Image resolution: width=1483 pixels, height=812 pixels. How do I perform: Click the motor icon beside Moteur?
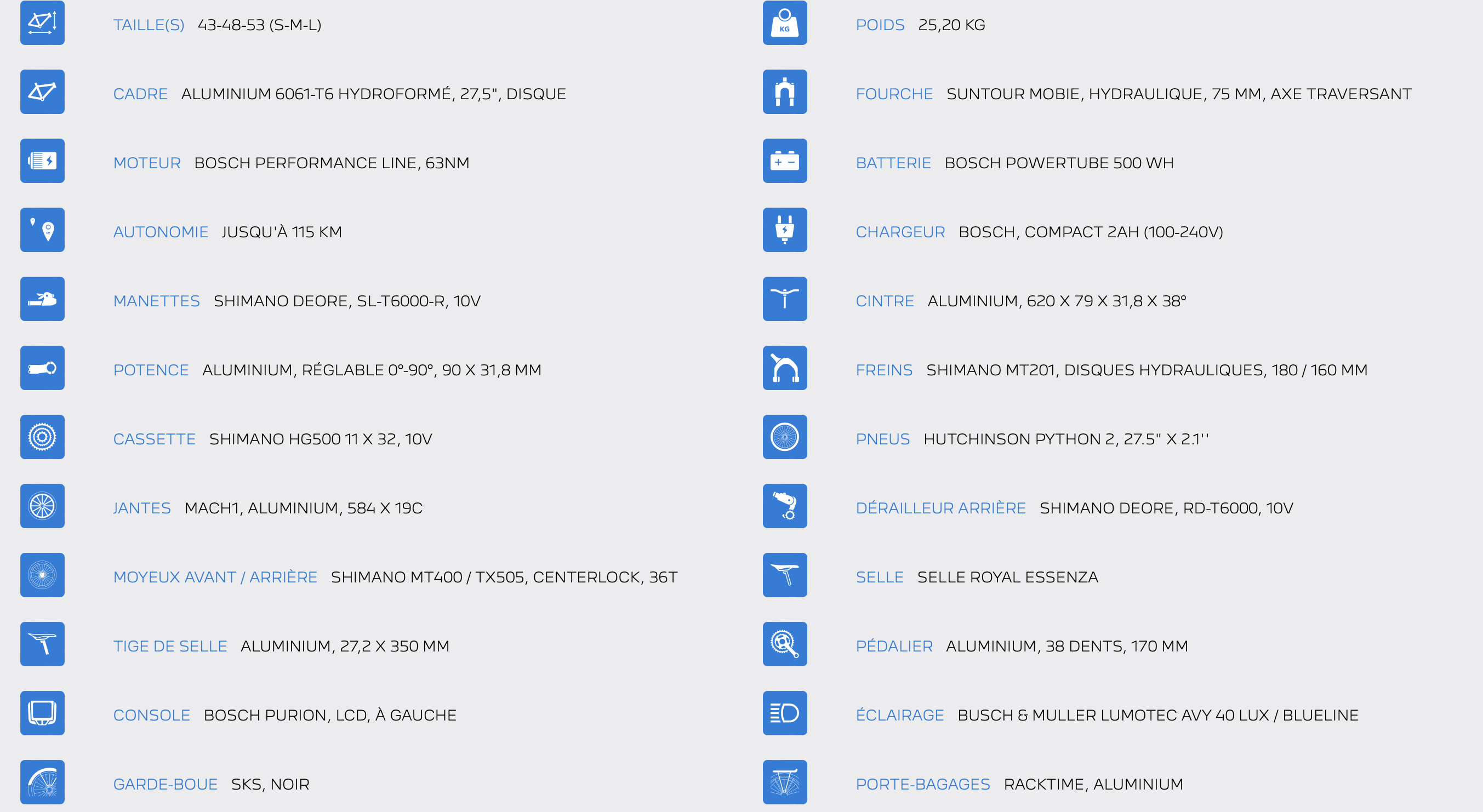(x=42, y=161)
